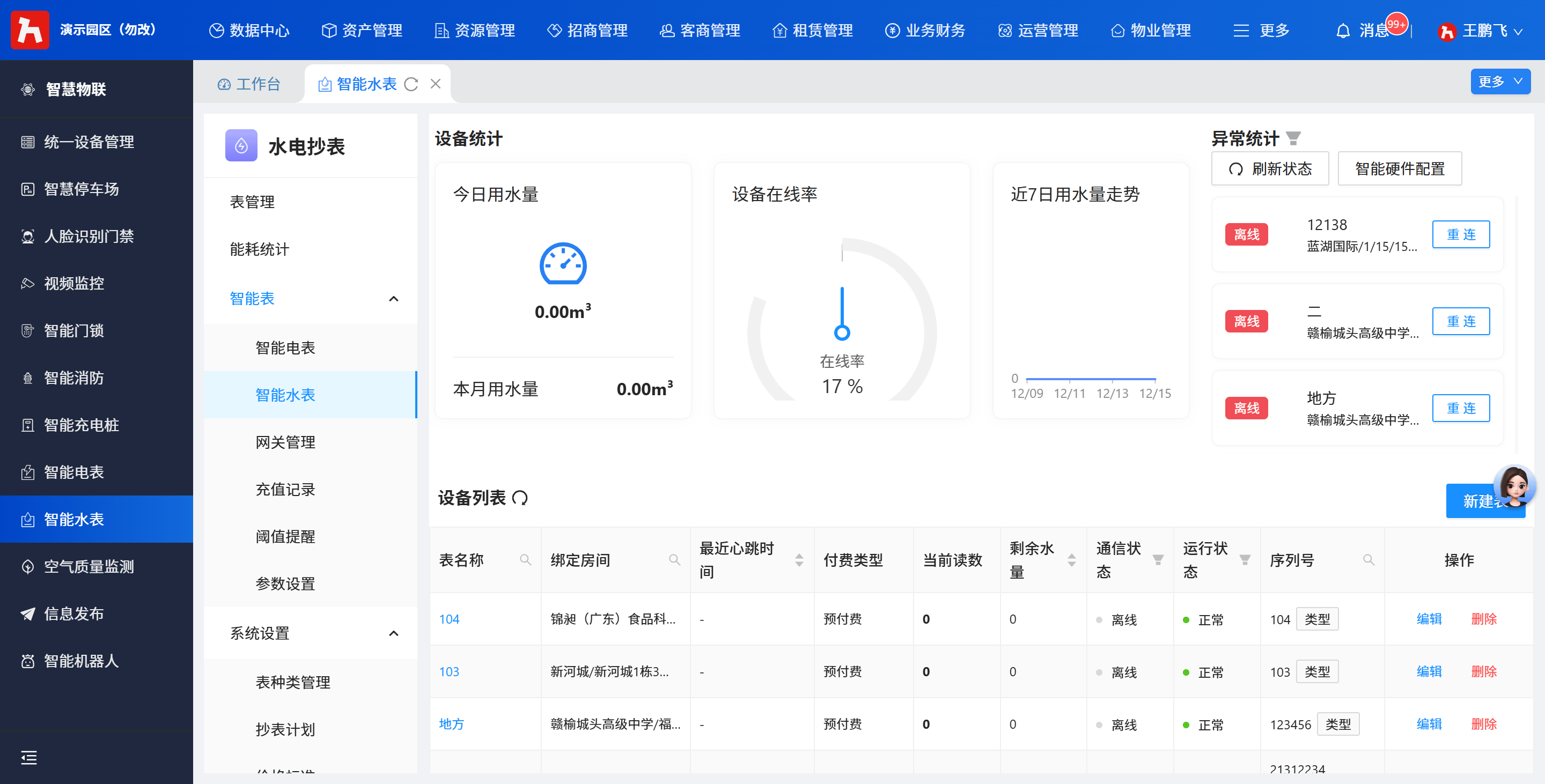Open the virtual assistant avatar
Screen dimensions: 1545x784
click(1514, 484)
